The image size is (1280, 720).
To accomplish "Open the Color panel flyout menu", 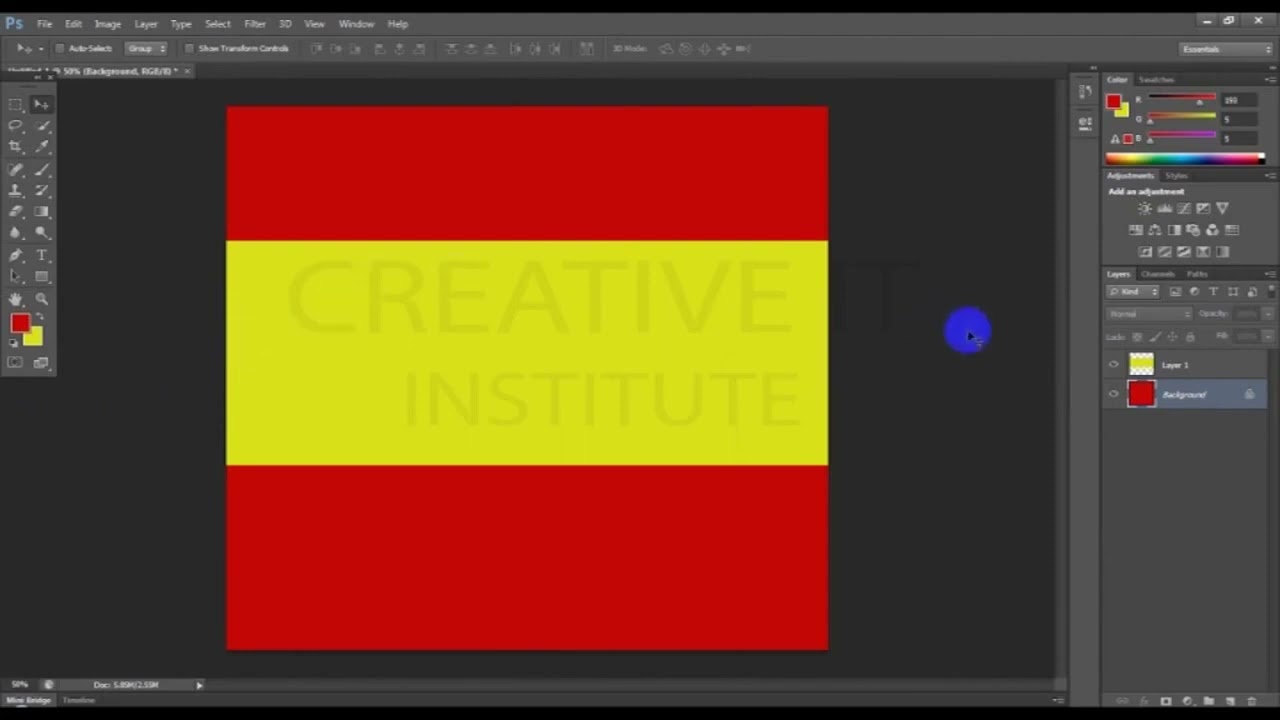I will click(x=1270, y=80).
